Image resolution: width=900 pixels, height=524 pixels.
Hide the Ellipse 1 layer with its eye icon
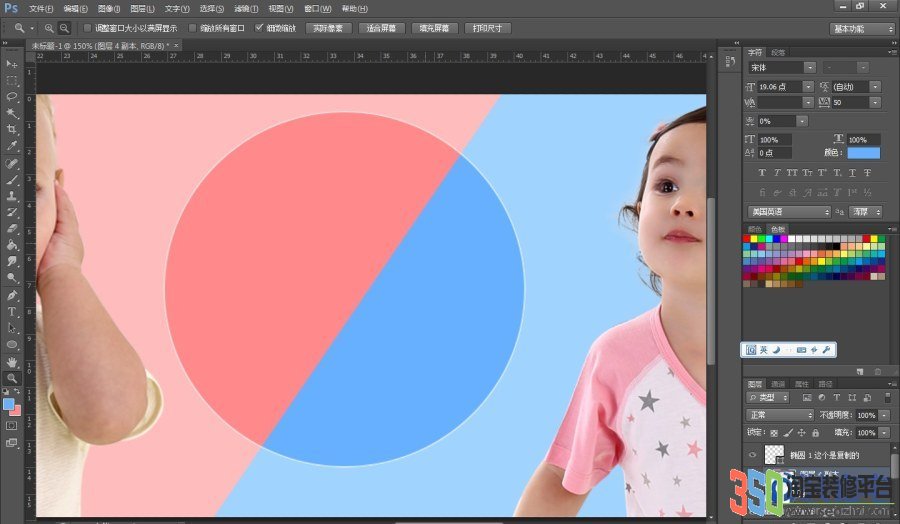[x=752, y=455]
